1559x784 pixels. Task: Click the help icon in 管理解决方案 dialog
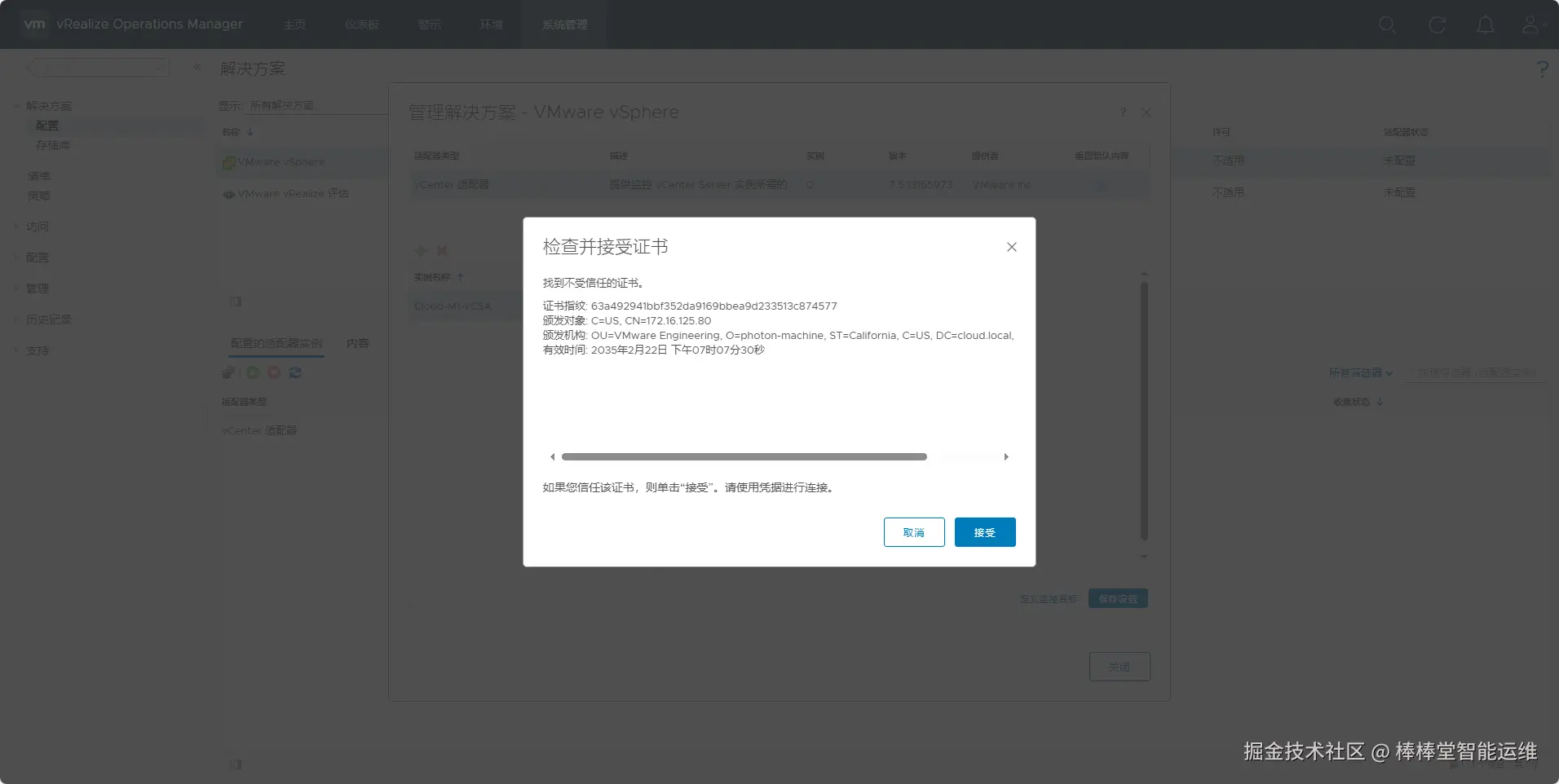[x=1123, y=112]
